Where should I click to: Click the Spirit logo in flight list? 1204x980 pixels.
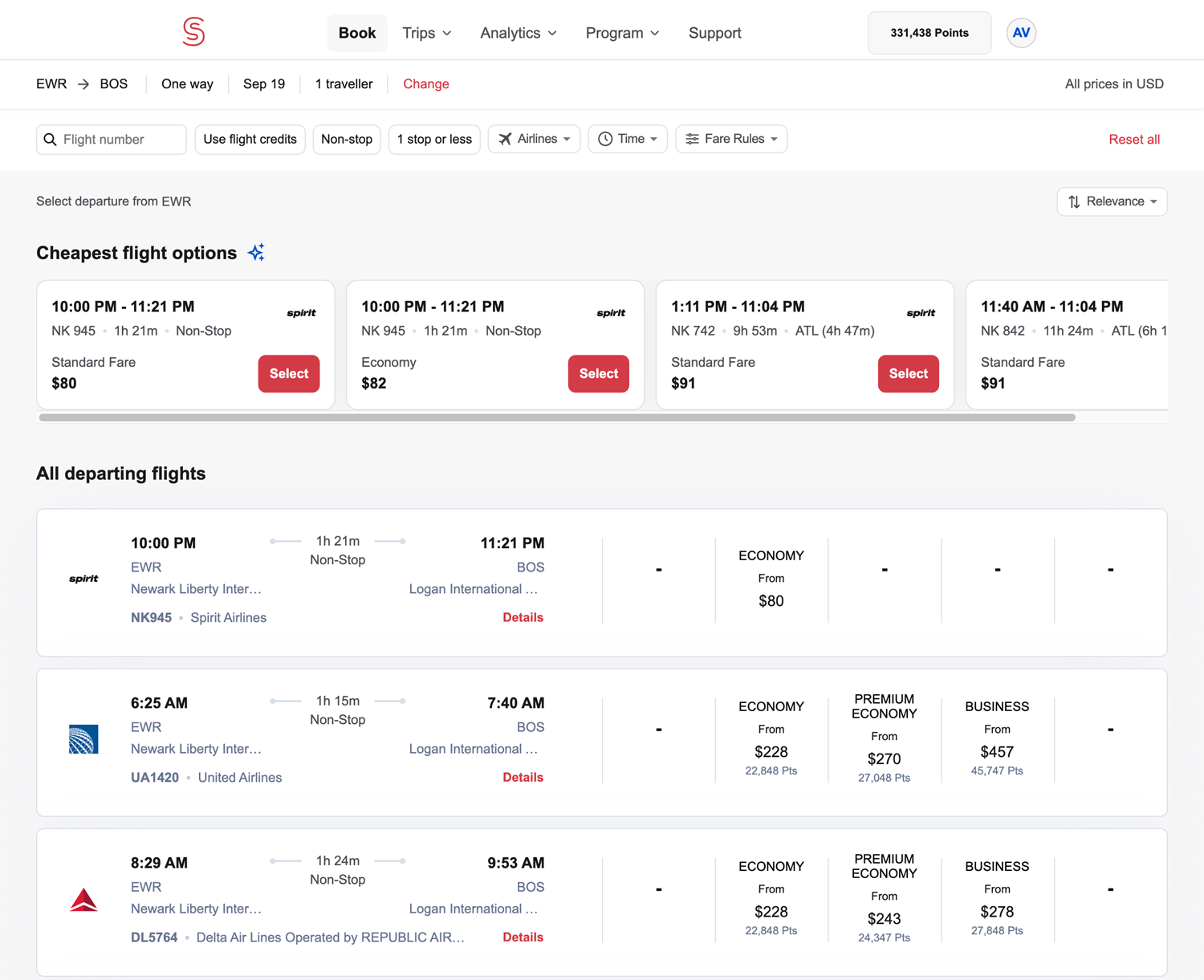(x=83, y=579)
